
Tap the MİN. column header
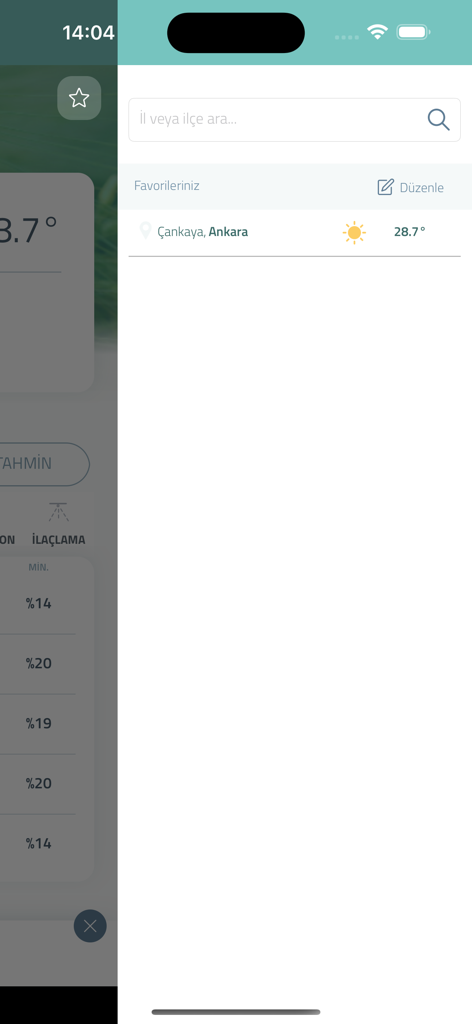tap(39, 568)
